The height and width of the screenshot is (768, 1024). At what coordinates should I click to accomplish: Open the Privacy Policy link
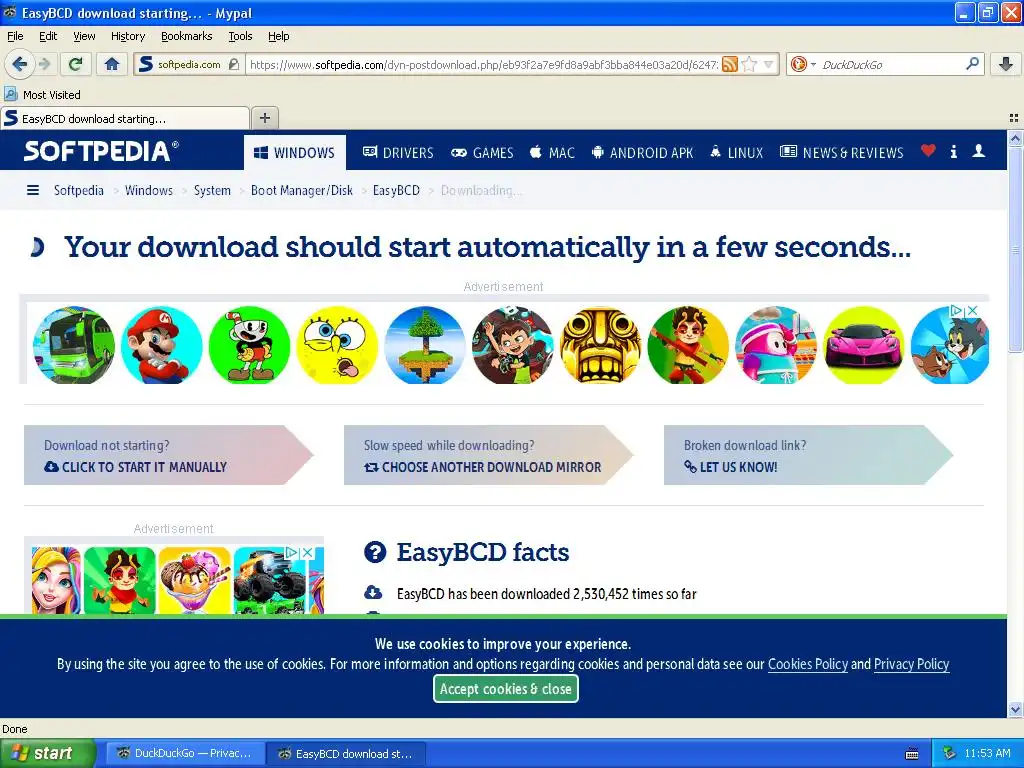(x=911, y=664)
